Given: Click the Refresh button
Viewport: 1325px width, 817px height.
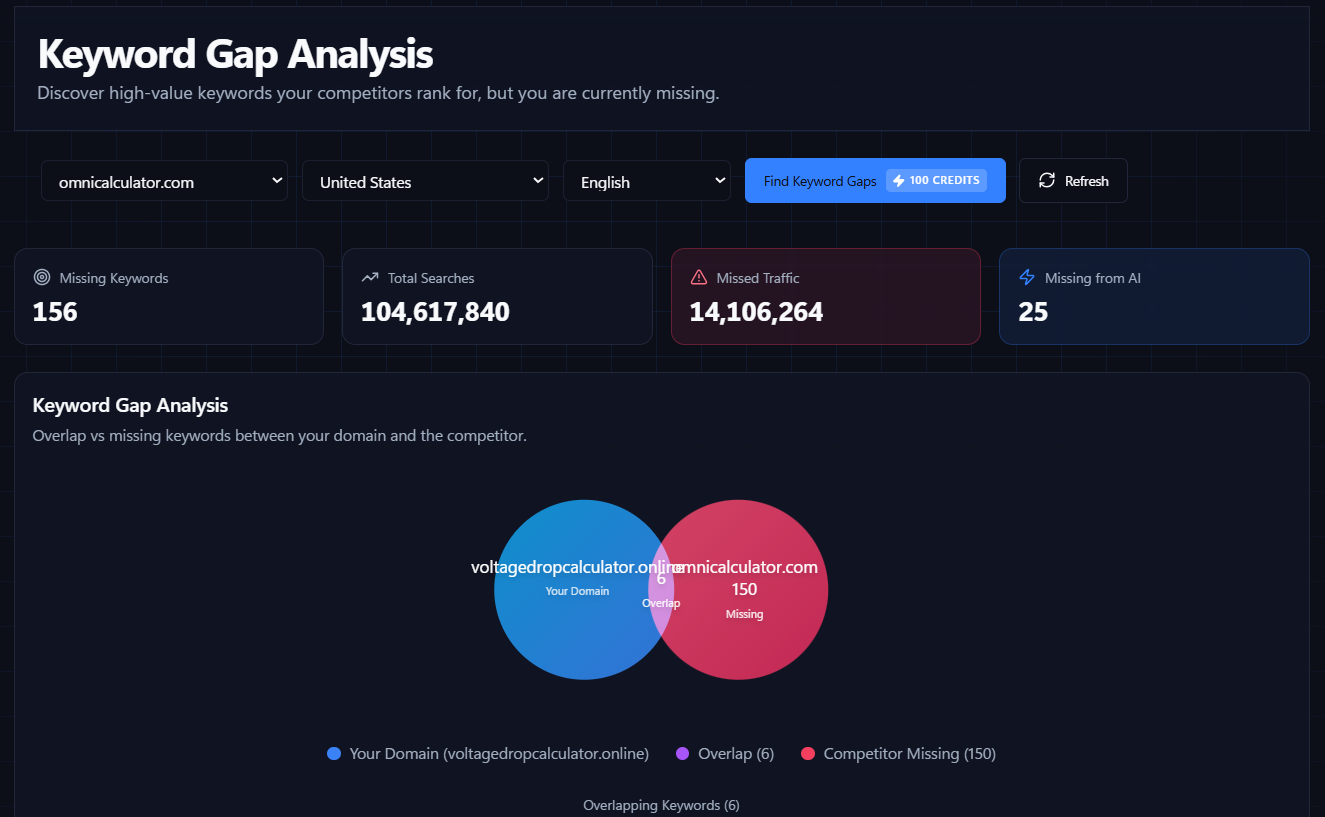Looking at the screenshot, I should 1073,181.
